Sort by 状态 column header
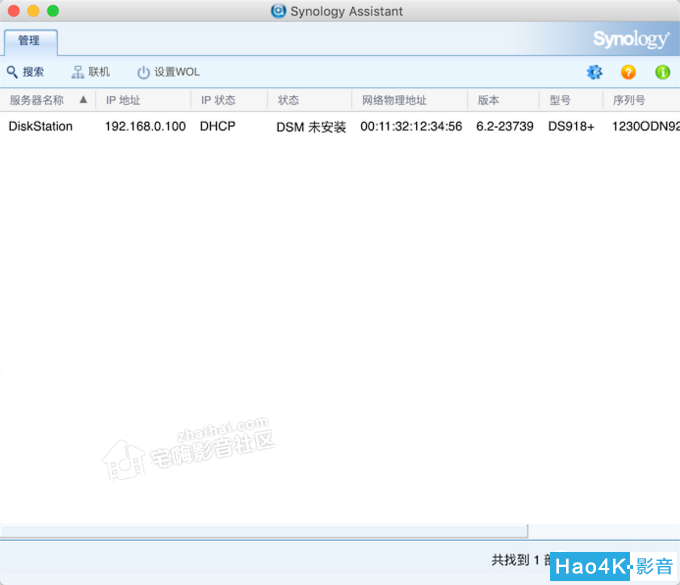This screenshot has height=585, width=680. point(309,100)
